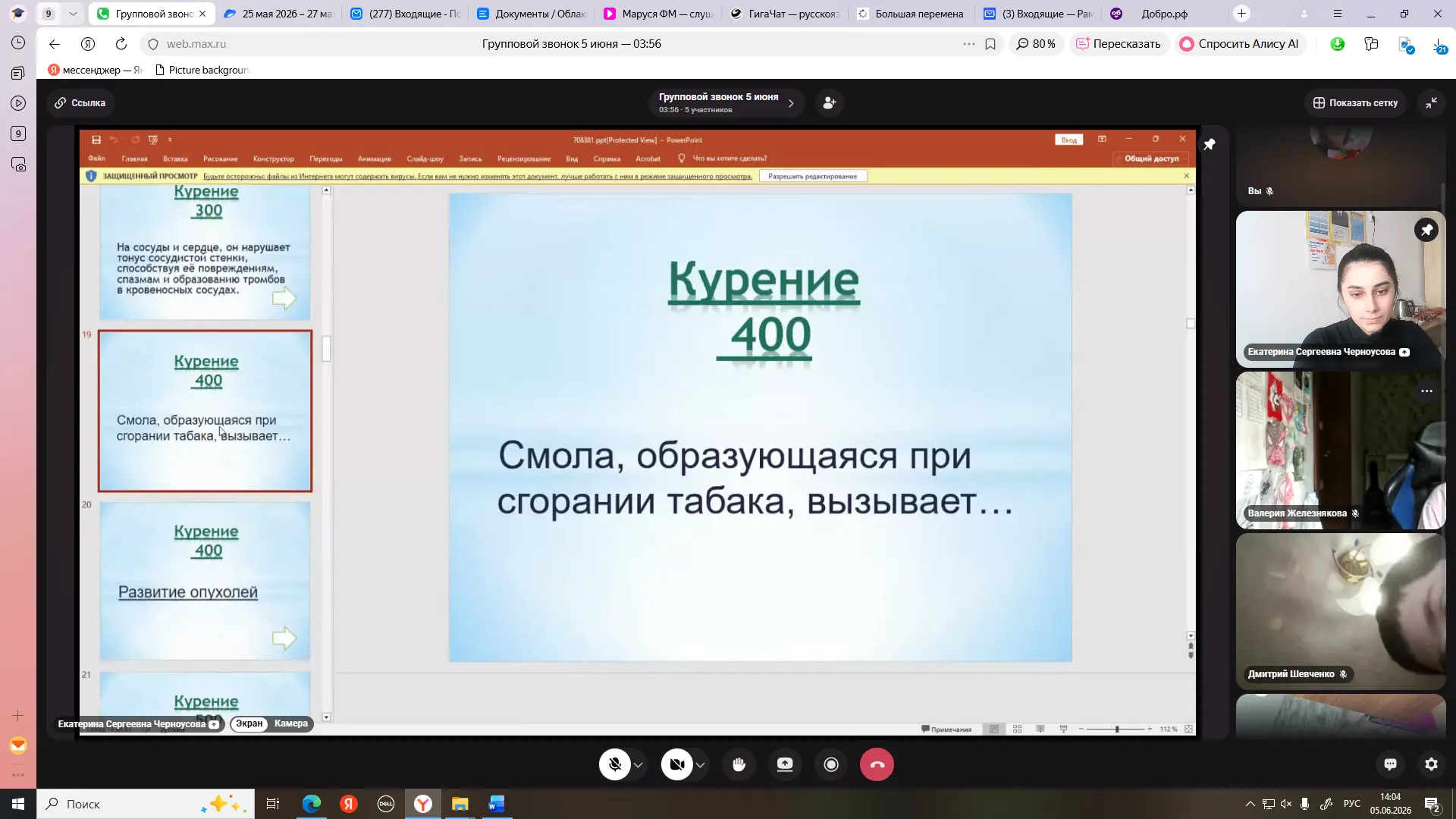Screen dimensions: 1456x819
Task: Close the Групповой звонок tab
Action: pyautogui.click(x=202, y=14)
